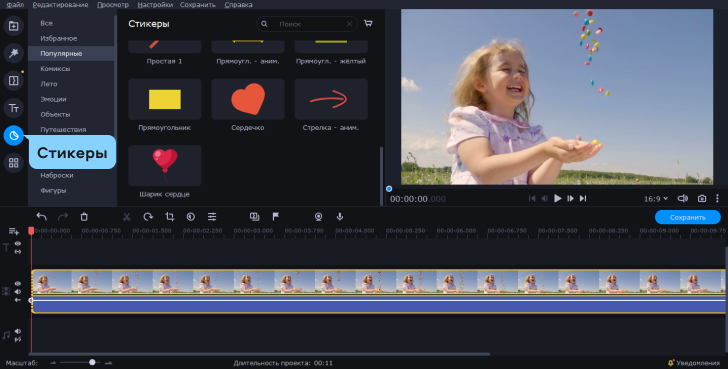This screenshot has width=728, height=369.
Task: Select the Crop tool
Action: tap(169, 216)
